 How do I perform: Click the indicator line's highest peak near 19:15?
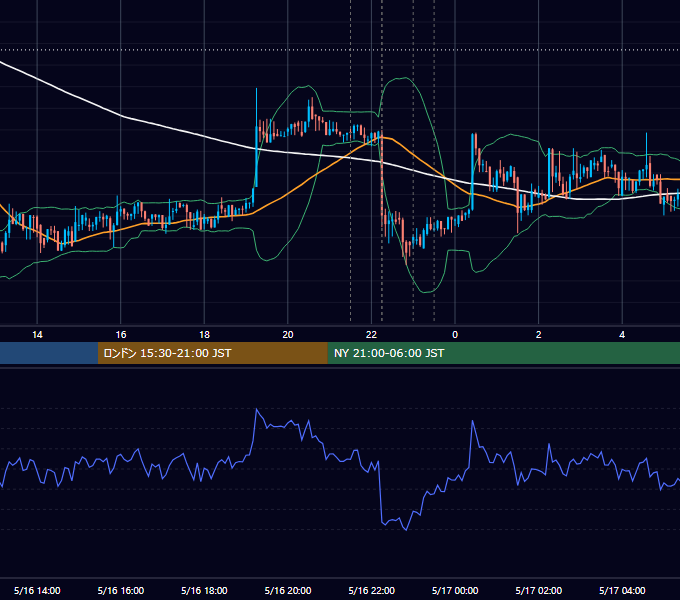coord(257,409)
